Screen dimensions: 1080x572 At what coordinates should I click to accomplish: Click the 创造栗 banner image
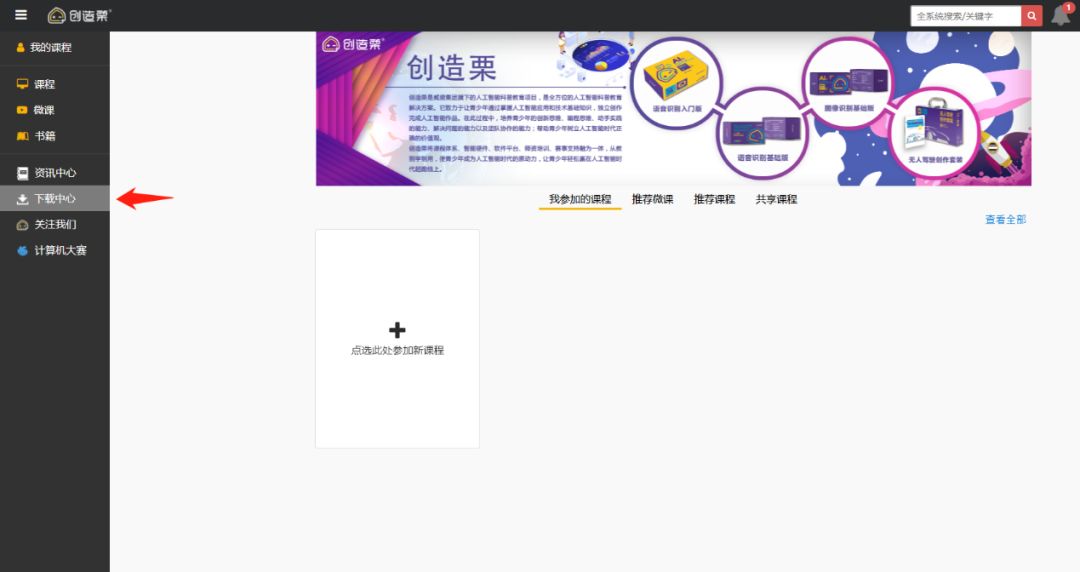(x=674, y=108)
